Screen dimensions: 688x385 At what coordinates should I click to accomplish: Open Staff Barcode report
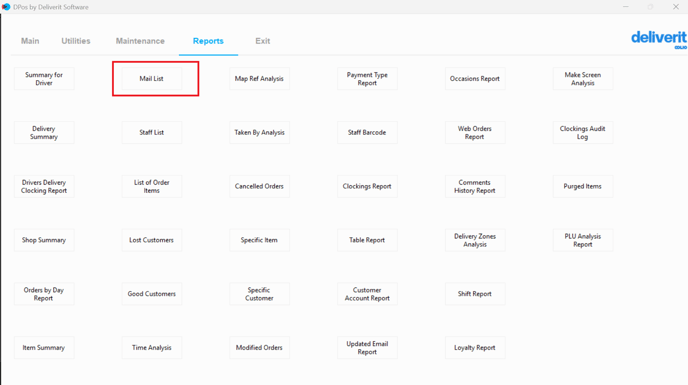click(x=367, y=133)
